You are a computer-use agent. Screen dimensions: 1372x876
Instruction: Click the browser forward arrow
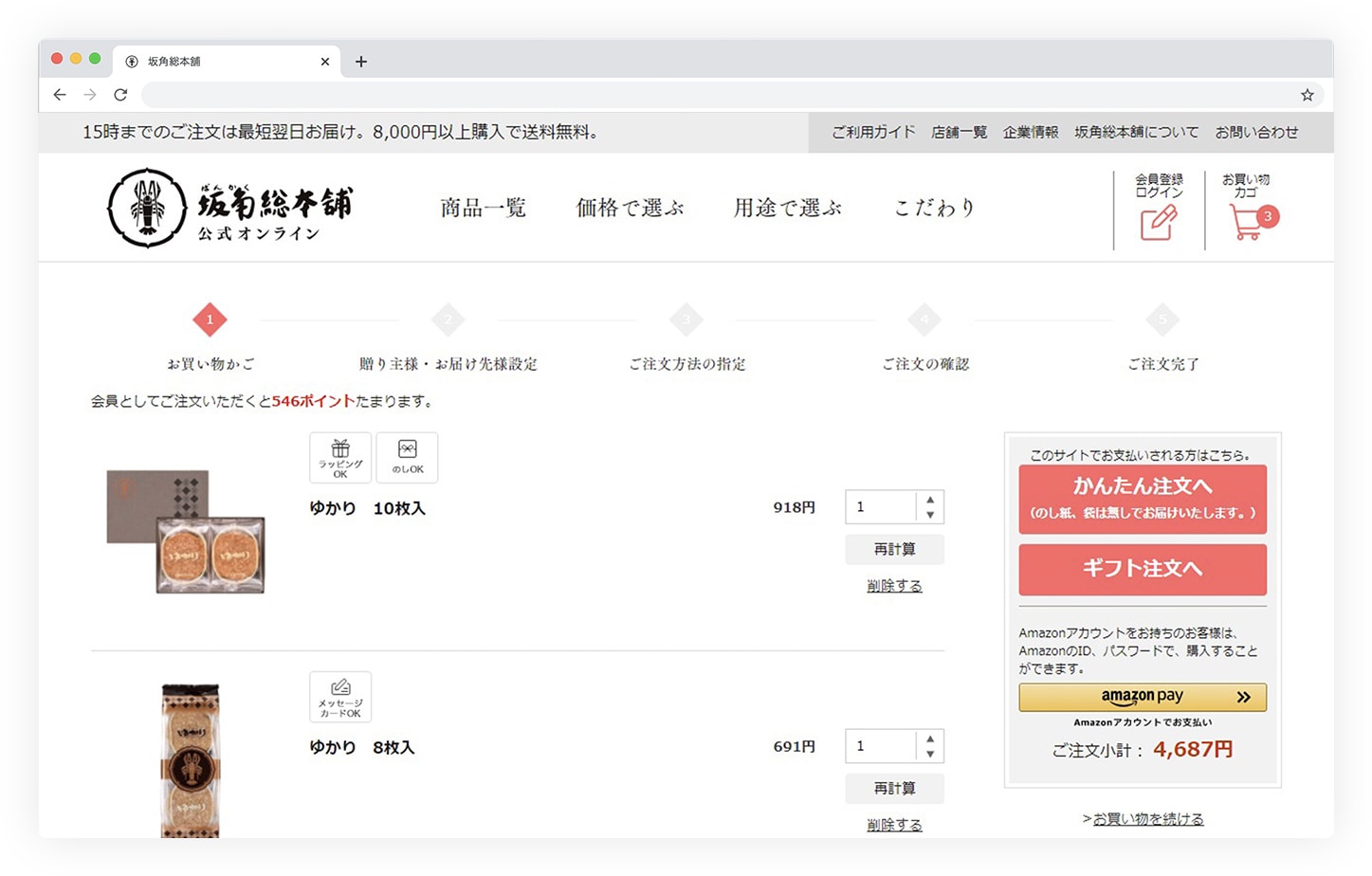click(90, 95)
